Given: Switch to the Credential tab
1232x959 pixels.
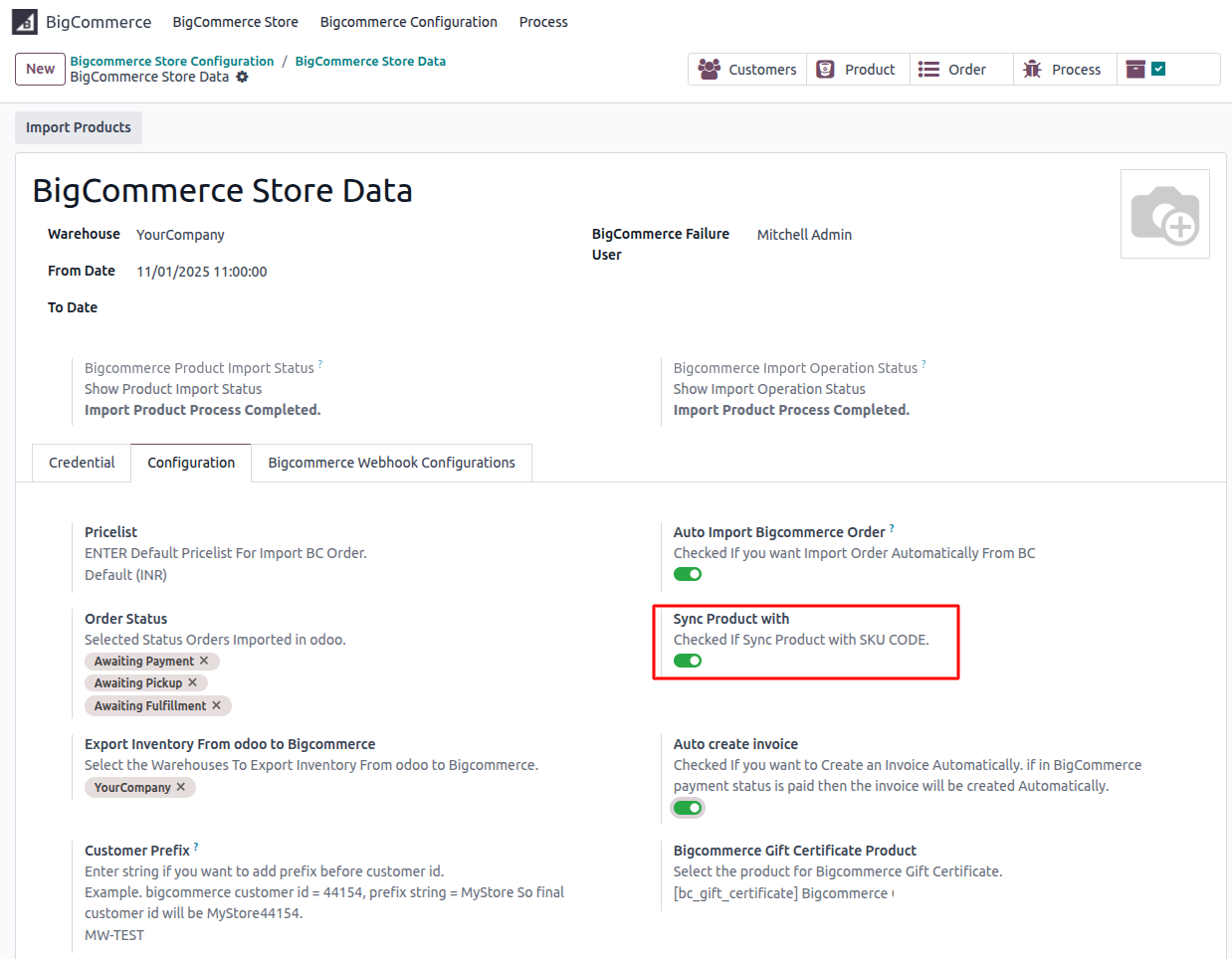Looking at the screenshot, I should 82,463.
